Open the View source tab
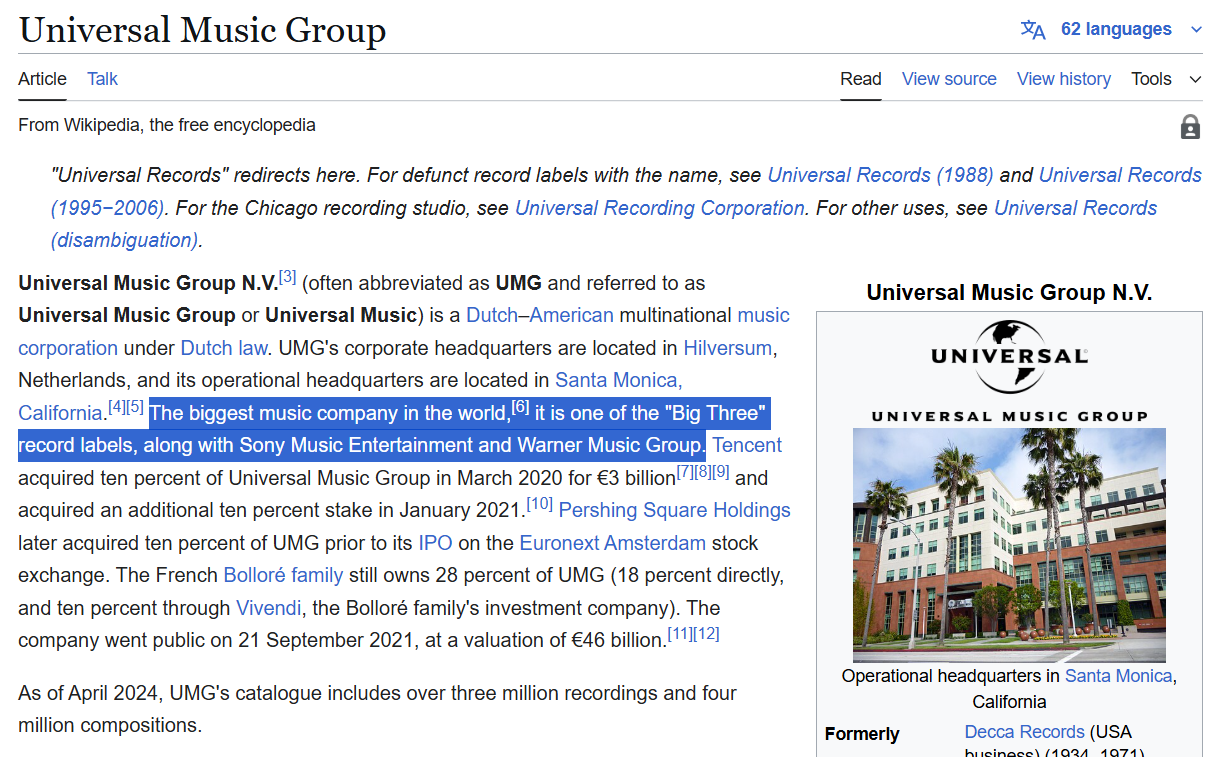Screen dimensions: 1223x757 tap(949, 79)
